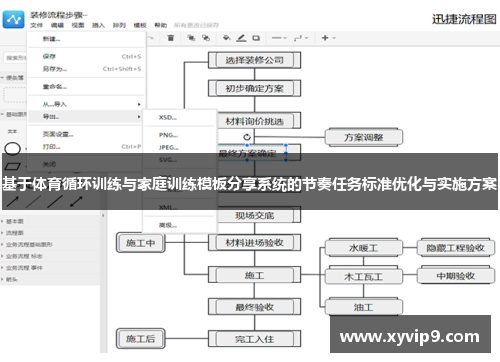This screenshot has height=362, width=500.
Task: Select the 中期验收 flowchart node
Action: [456, 276]
